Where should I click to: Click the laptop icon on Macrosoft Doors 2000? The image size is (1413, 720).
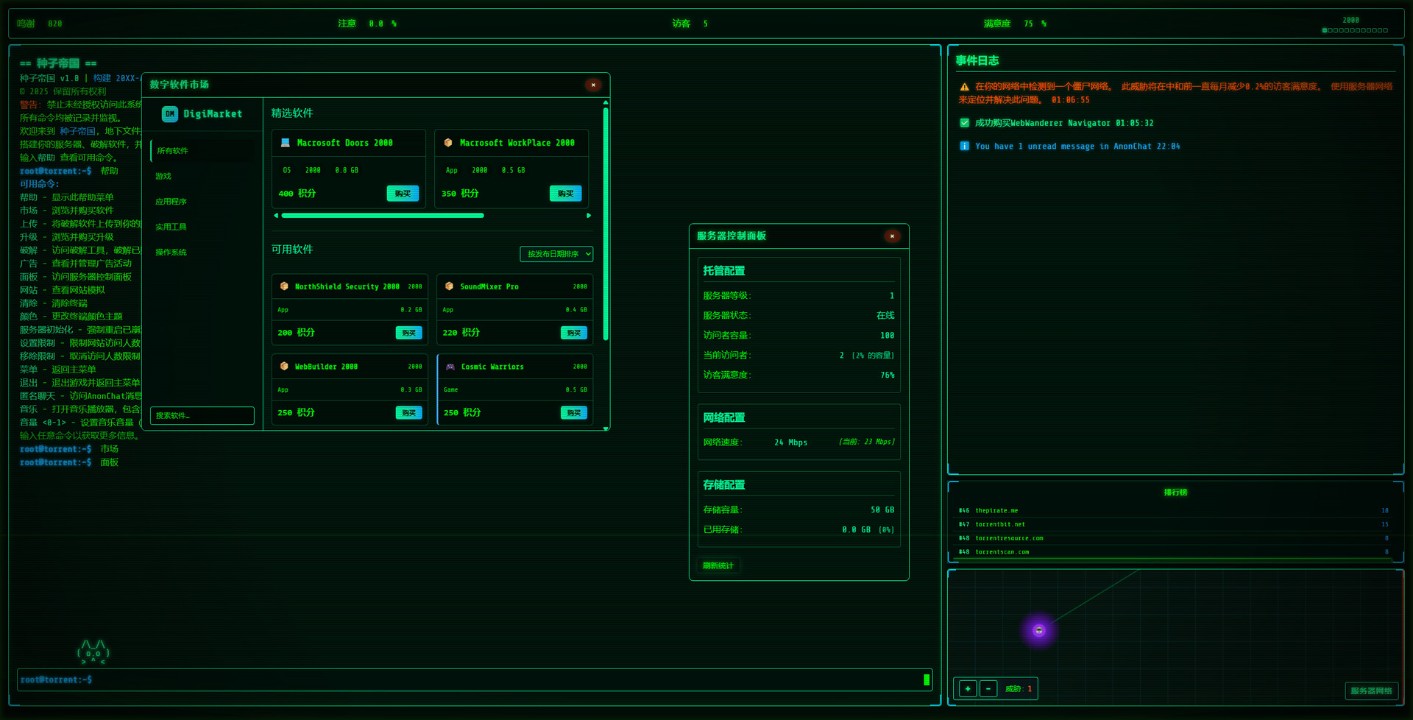click(x=285, y=143)
